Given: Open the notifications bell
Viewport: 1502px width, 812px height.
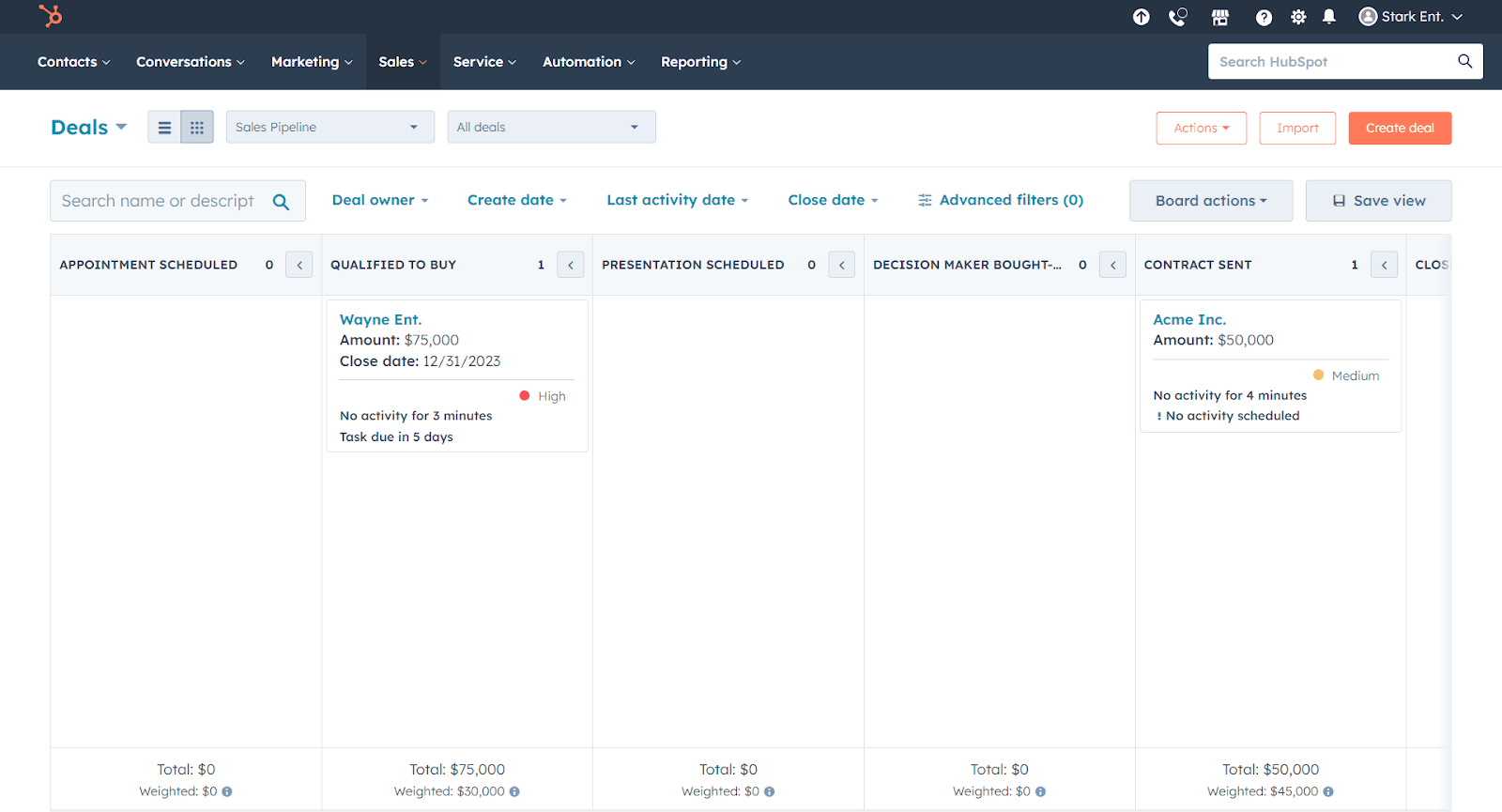Looking at the screenshot, I should coord(1329,17).
